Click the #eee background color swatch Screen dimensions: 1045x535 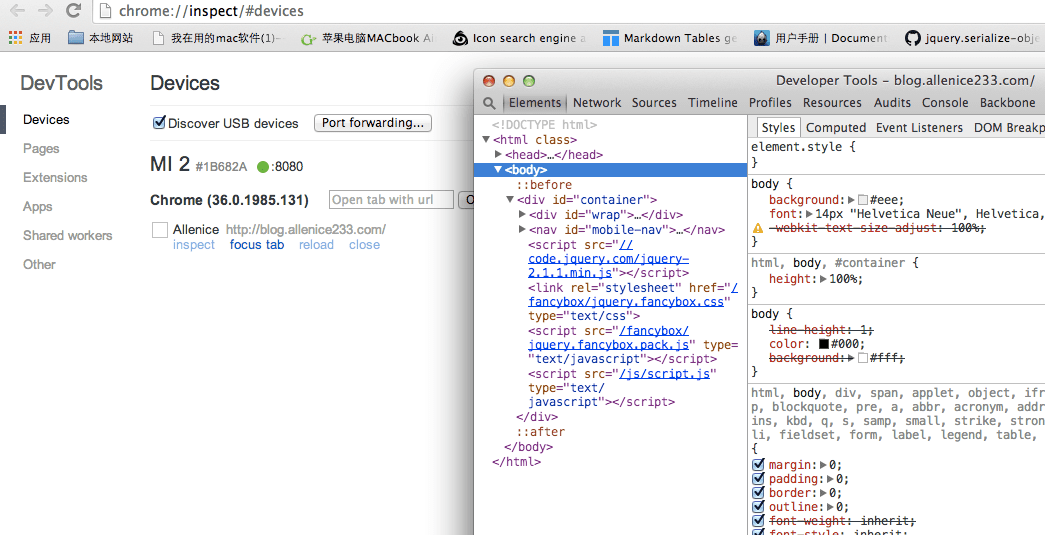(862, 200)
